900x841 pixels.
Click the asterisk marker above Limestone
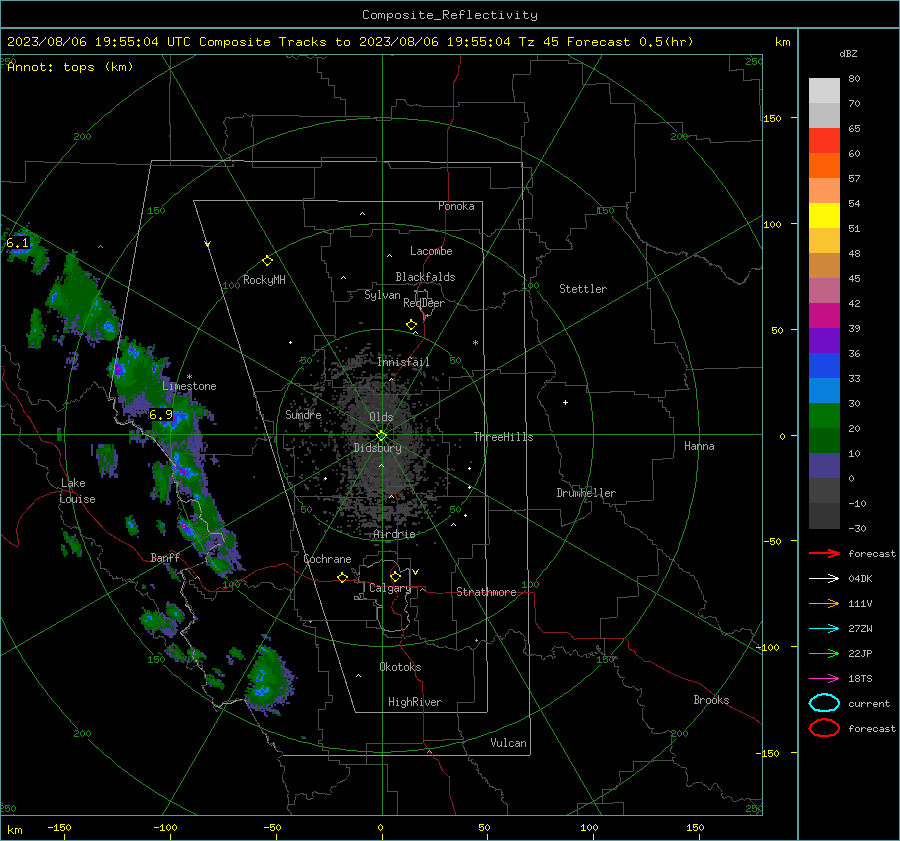[189, 377]
